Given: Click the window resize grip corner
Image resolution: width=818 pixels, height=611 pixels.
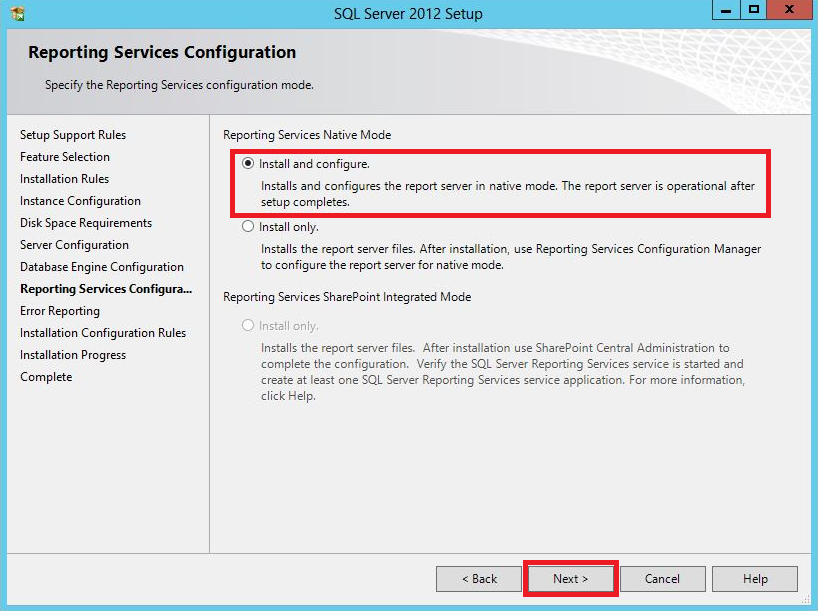Looking at the screenshot, I should (x=807, y=600).
